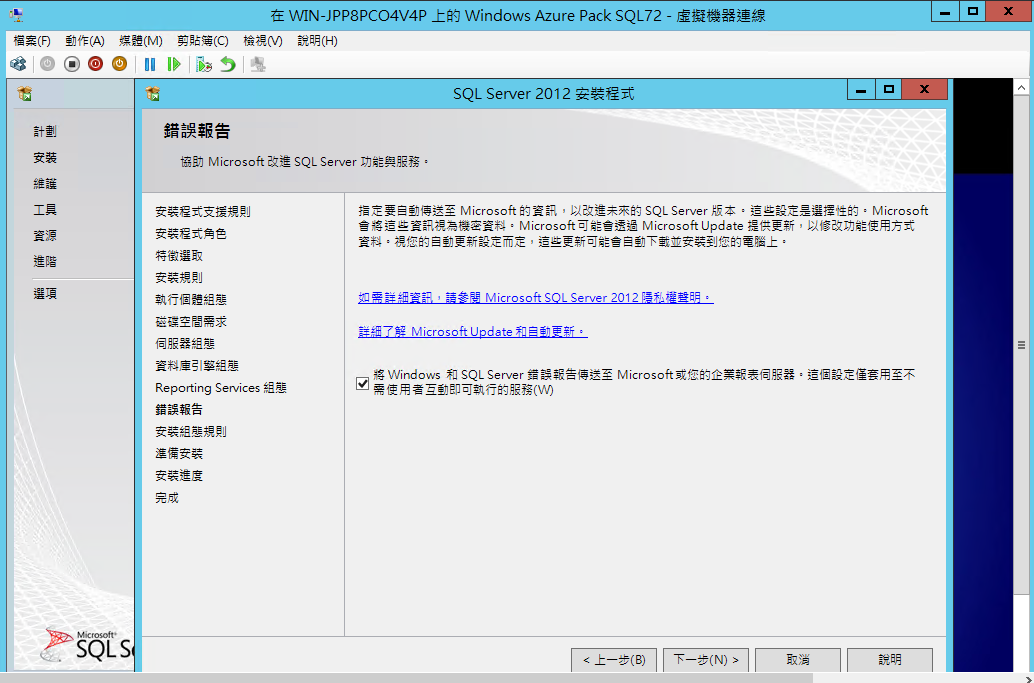Maximize the SQL Server 2012 setup dialog
The width and height of the screenshot is (1034, 683).
[888, 90]
